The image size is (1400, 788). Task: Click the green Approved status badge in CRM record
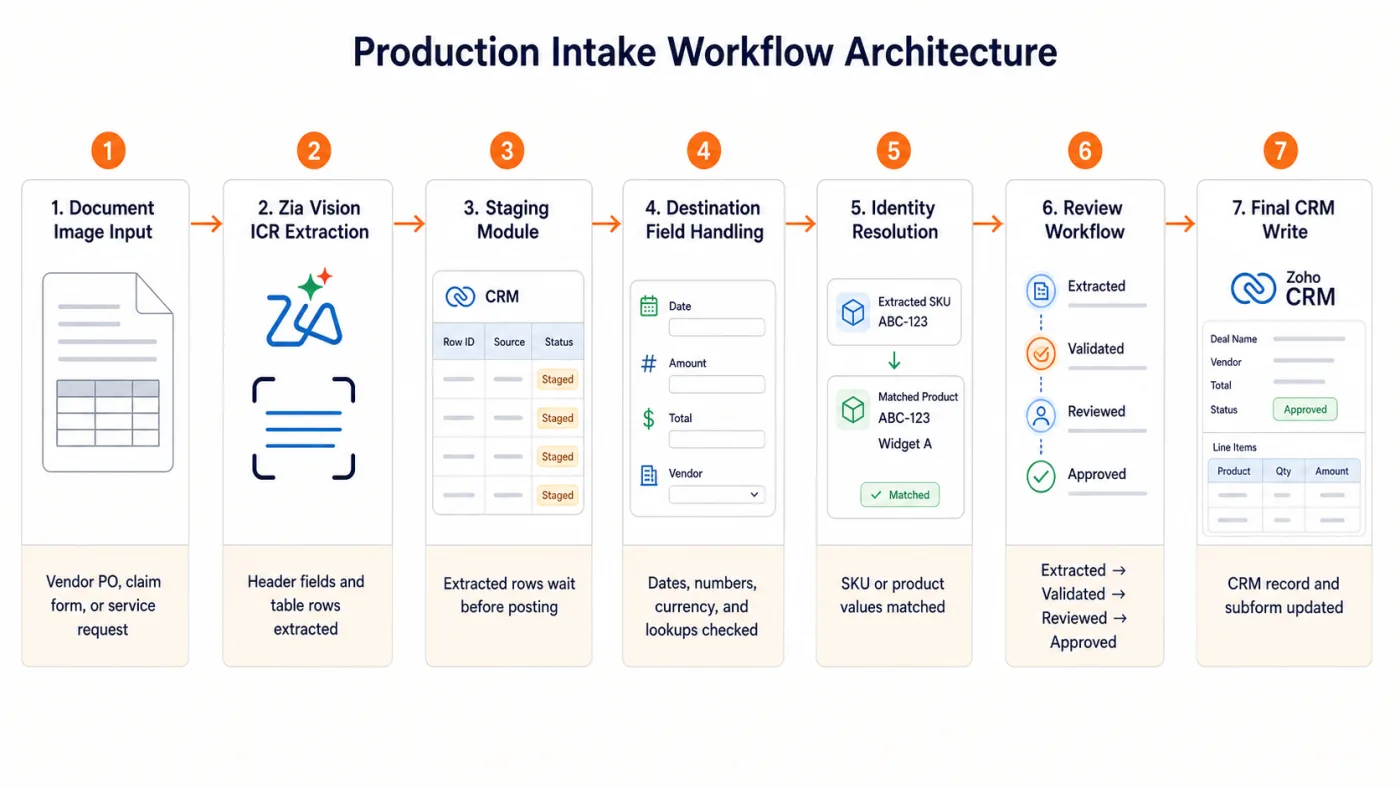click(x=1305, y=409)
